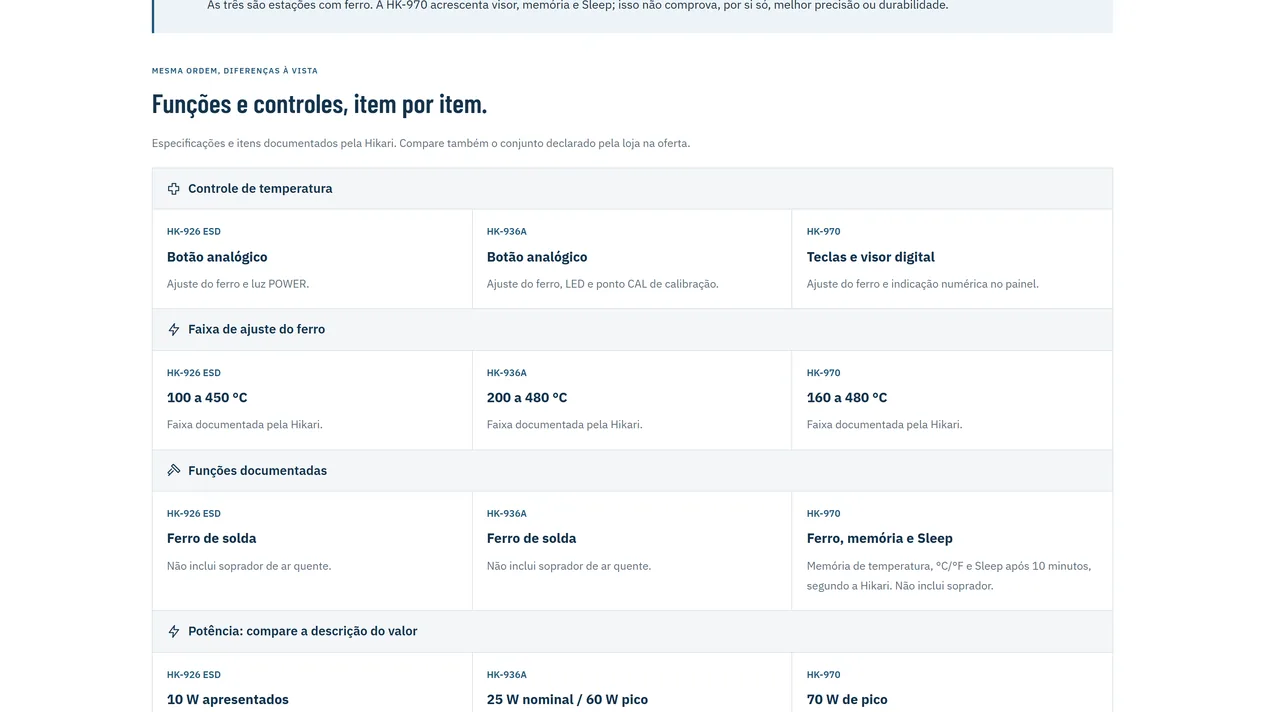Click "Teclas e visor digital" in HK-970 column
This screenshot has width=1265, height=712.
pyautogui.click(x=871, y=257)
